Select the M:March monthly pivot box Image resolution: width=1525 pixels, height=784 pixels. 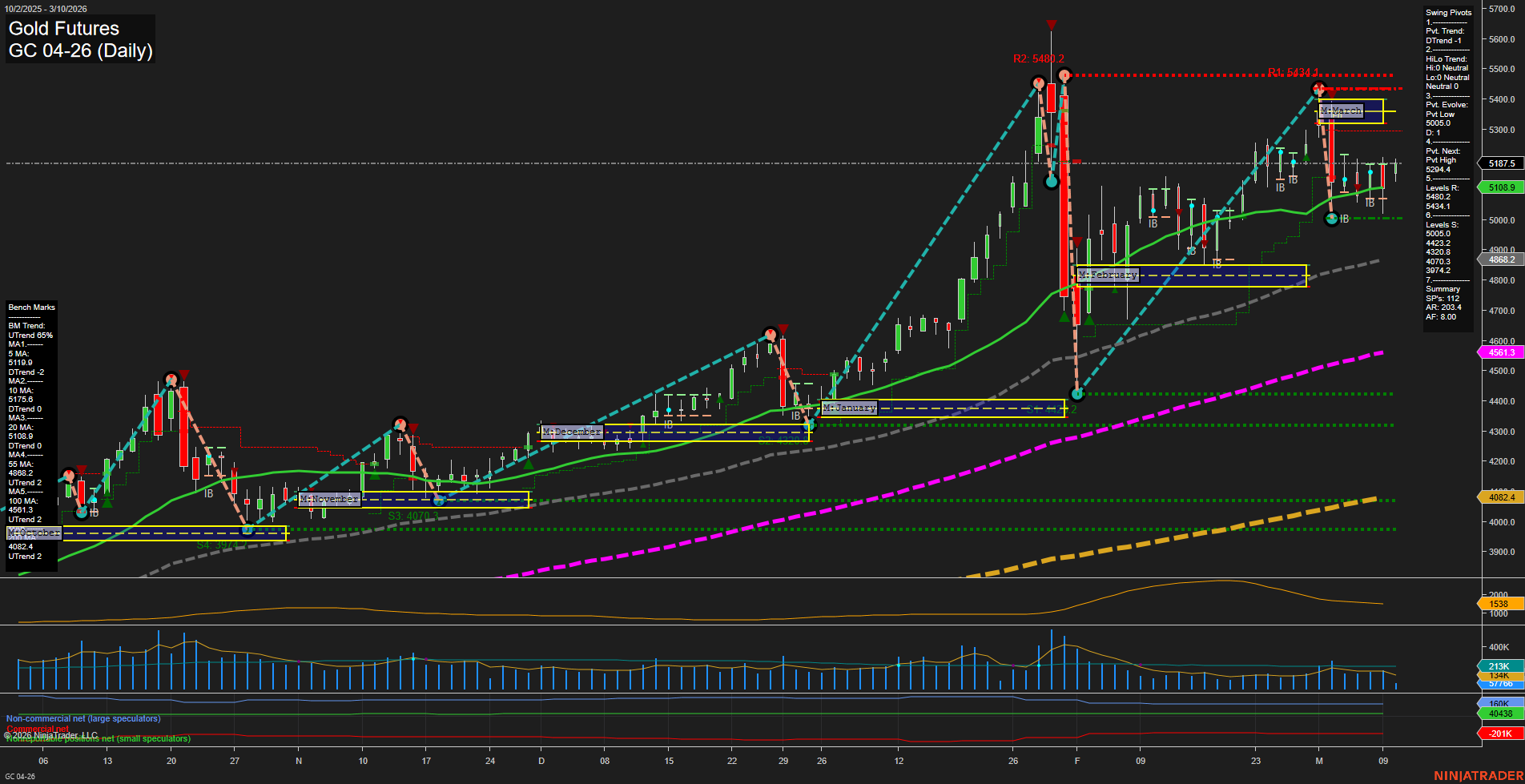(x=1342, y=111)
